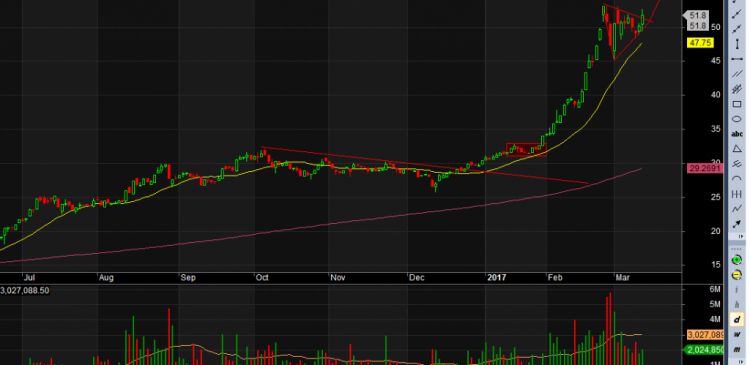The width and height of the screenshot is (750, 365).
Task: Click the yellow zoom out icon
Action: [x=737, y=275]
